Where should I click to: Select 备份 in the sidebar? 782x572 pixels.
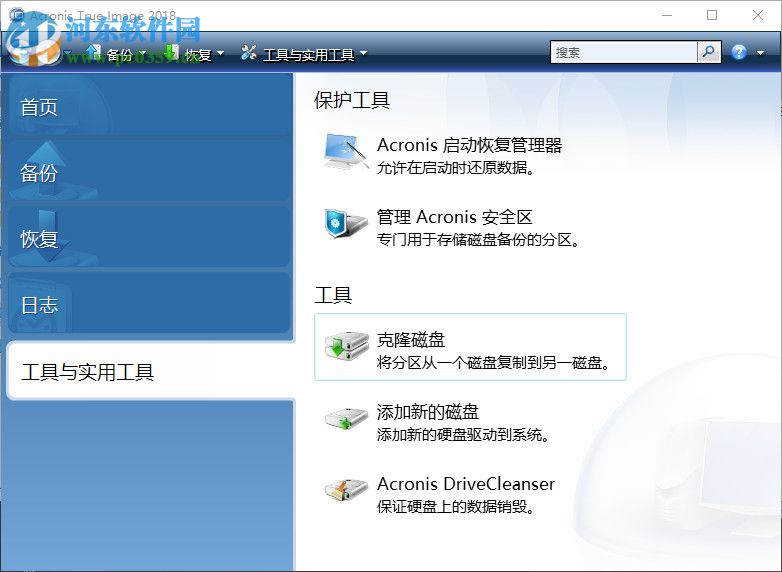pyautogui.click(x=149, y=172)
